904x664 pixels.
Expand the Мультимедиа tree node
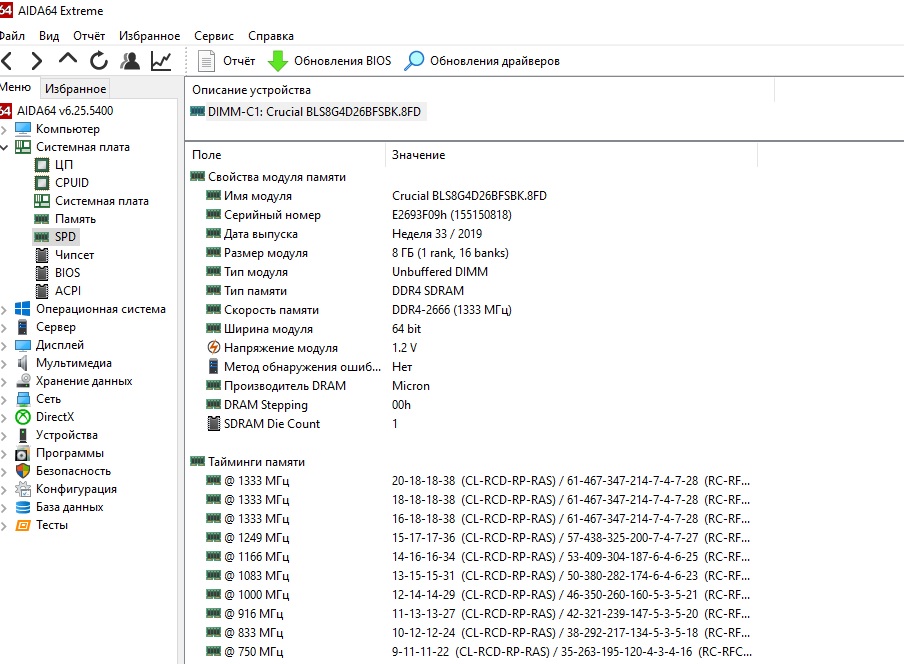4,363
